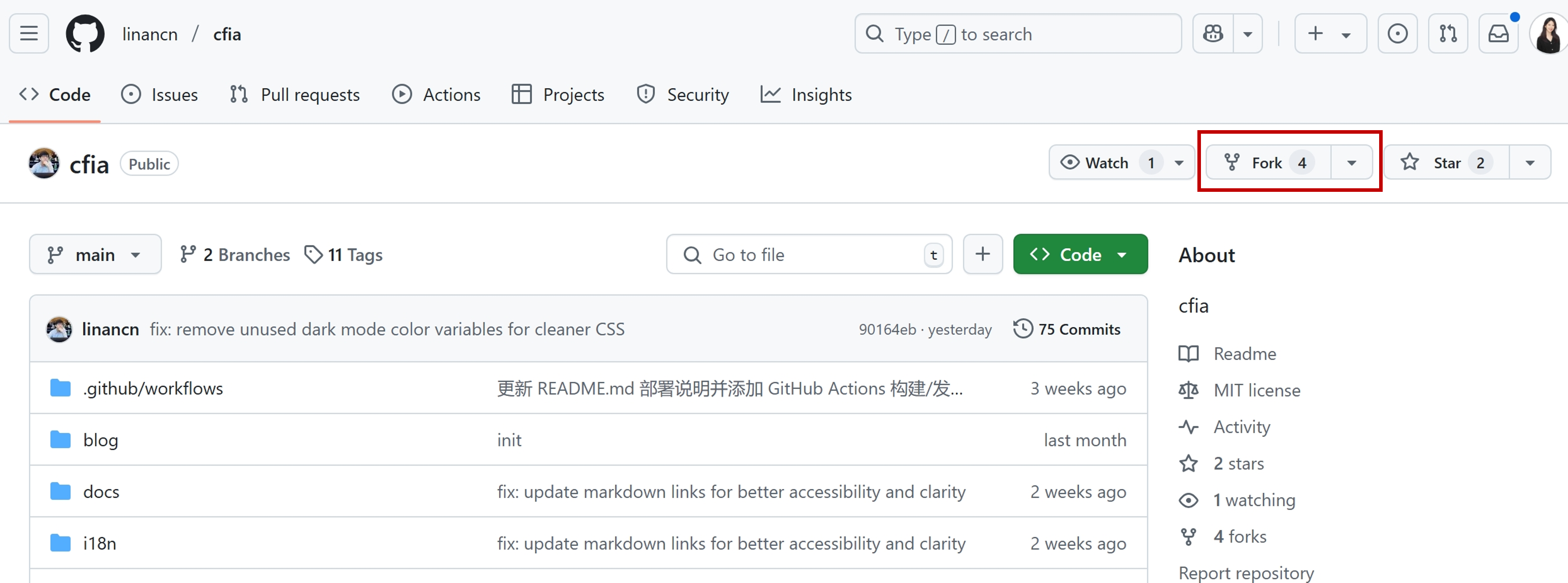Open the hamburger navigation menu
Screen dimensions: 1568x583
pyautogui.click(x=29, y=34)
